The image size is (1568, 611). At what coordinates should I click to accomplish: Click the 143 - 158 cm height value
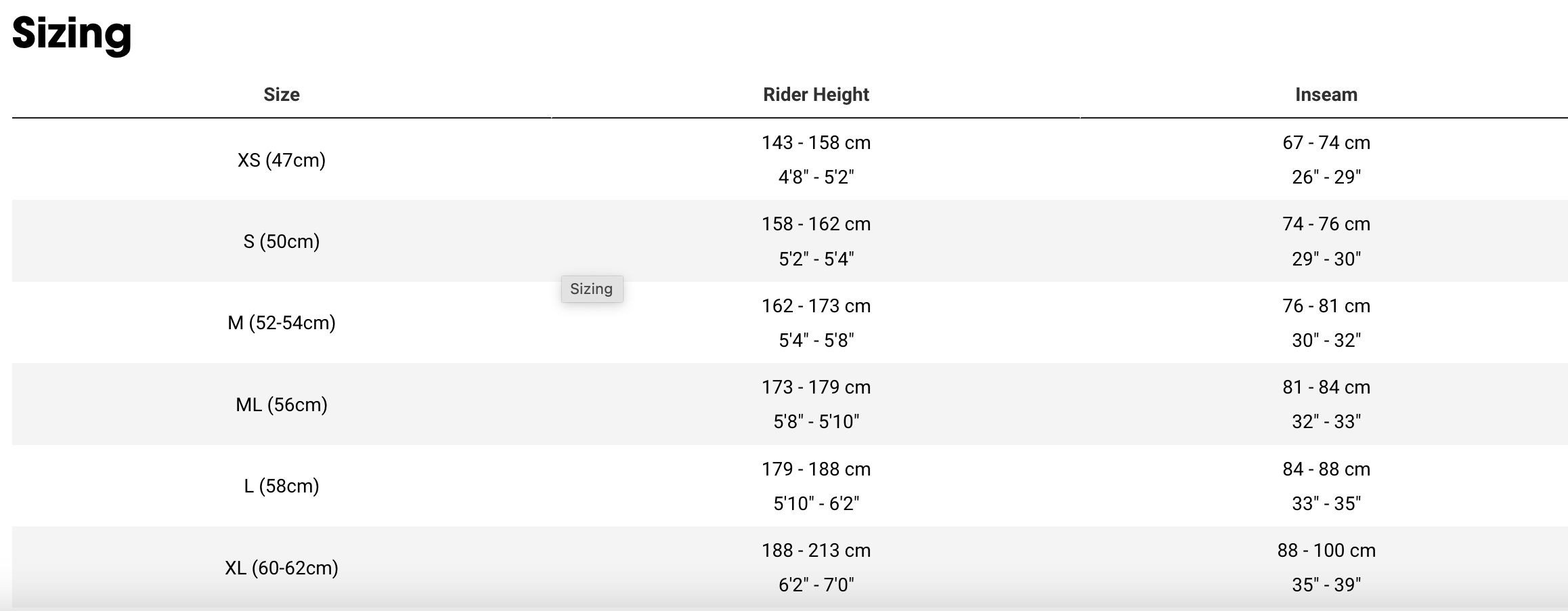coord(816,142)
